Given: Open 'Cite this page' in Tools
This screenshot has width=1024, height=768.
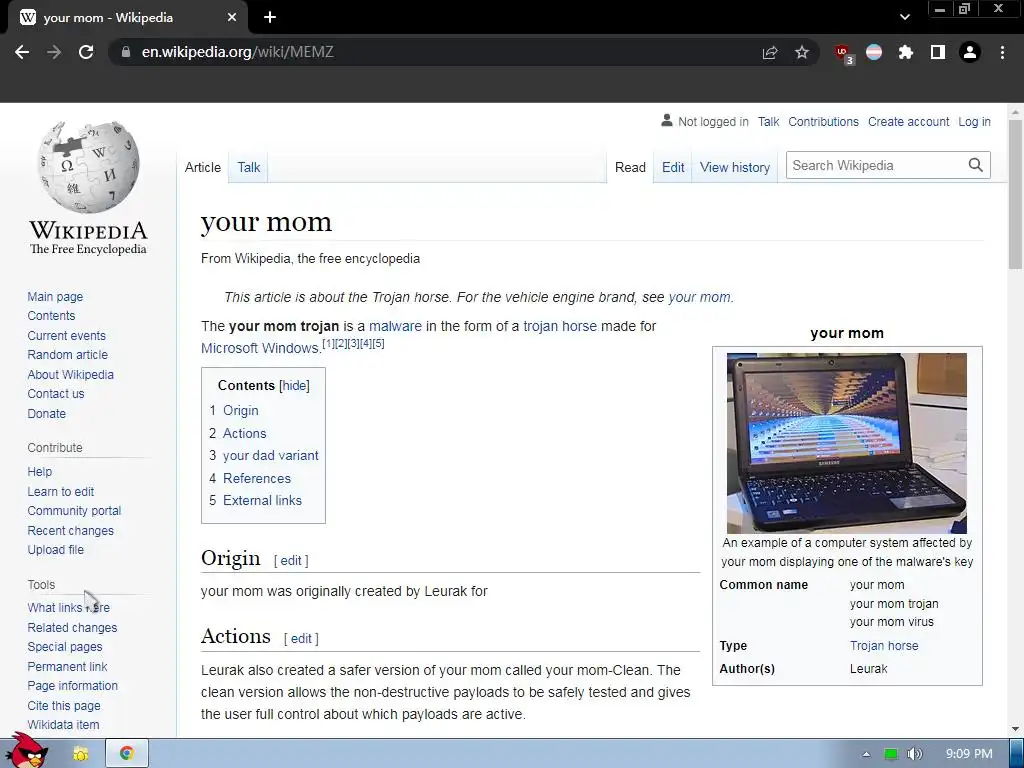Looking at the screenshot, I should click(64, 705).
